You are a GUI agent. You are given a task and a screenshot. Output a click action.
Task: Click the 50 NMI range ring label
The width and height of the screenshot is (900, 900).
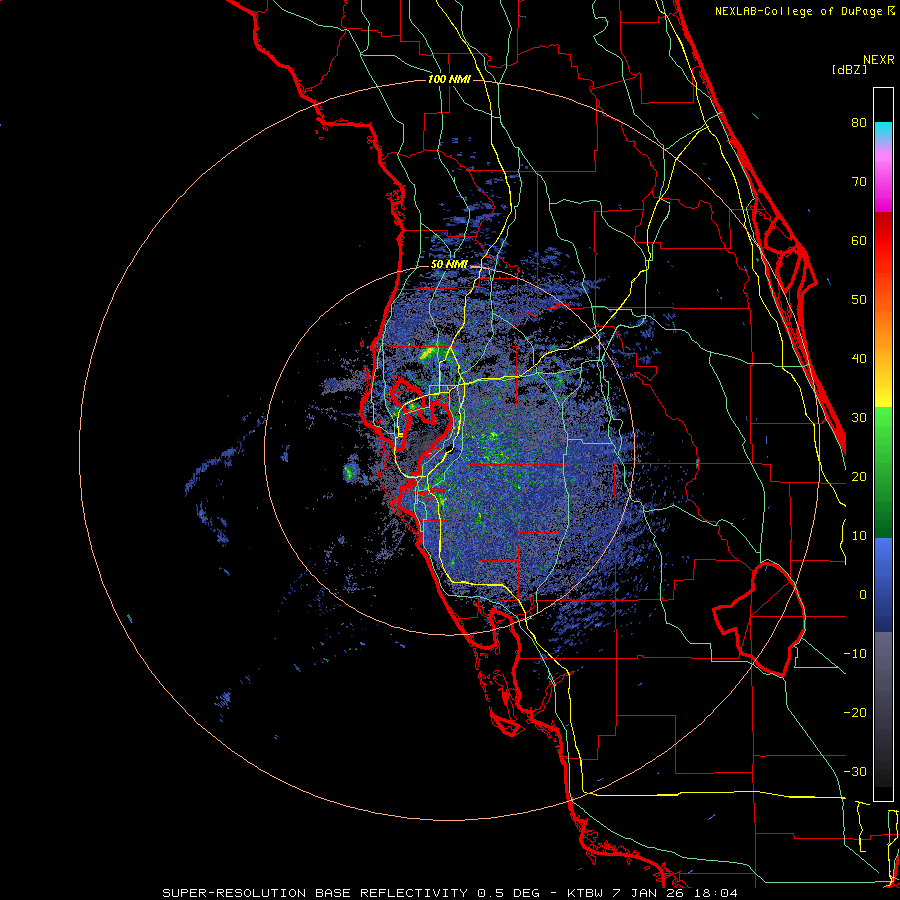coord(449,265)
